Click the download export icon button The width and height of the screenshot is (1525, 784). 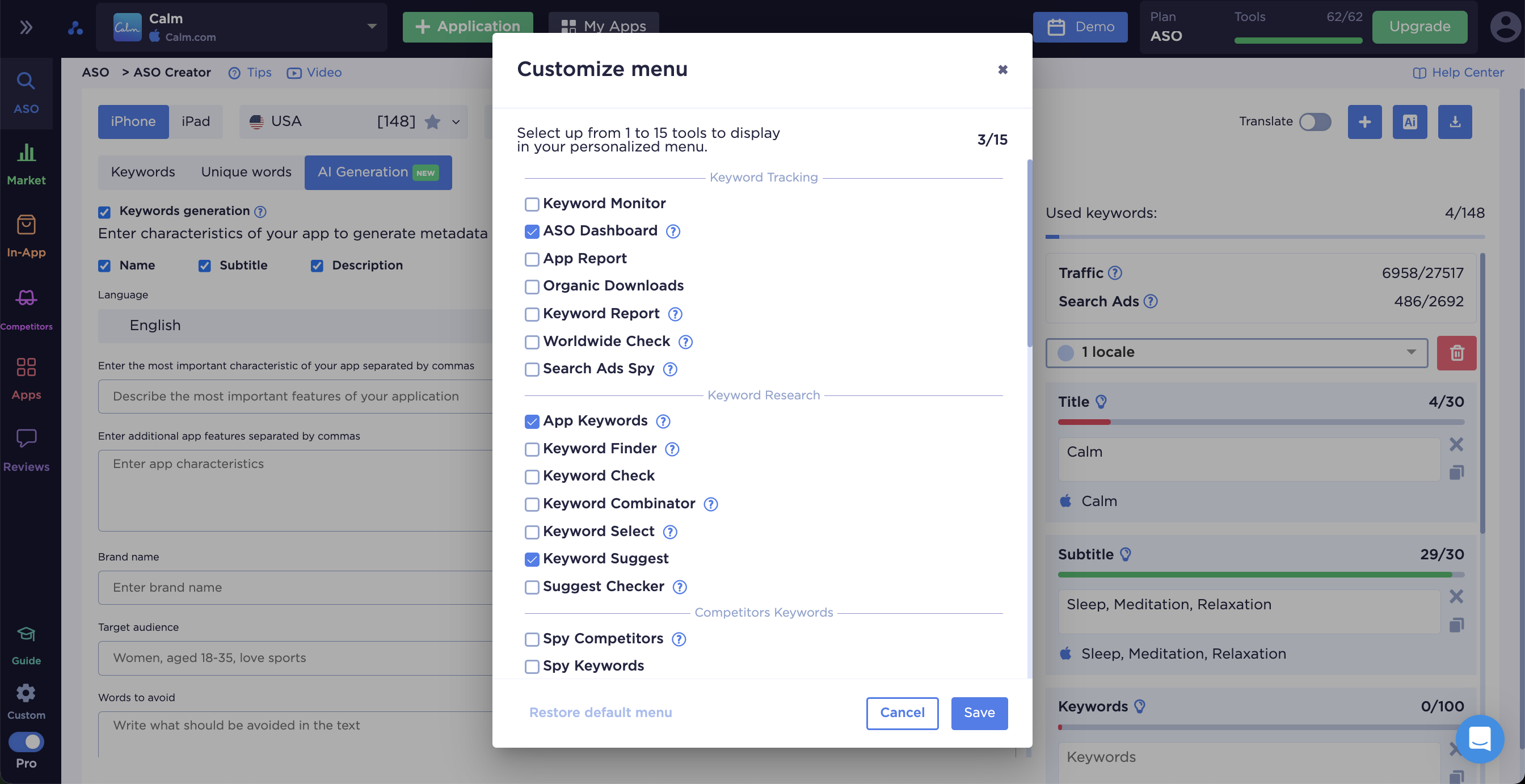(1455, 121)
